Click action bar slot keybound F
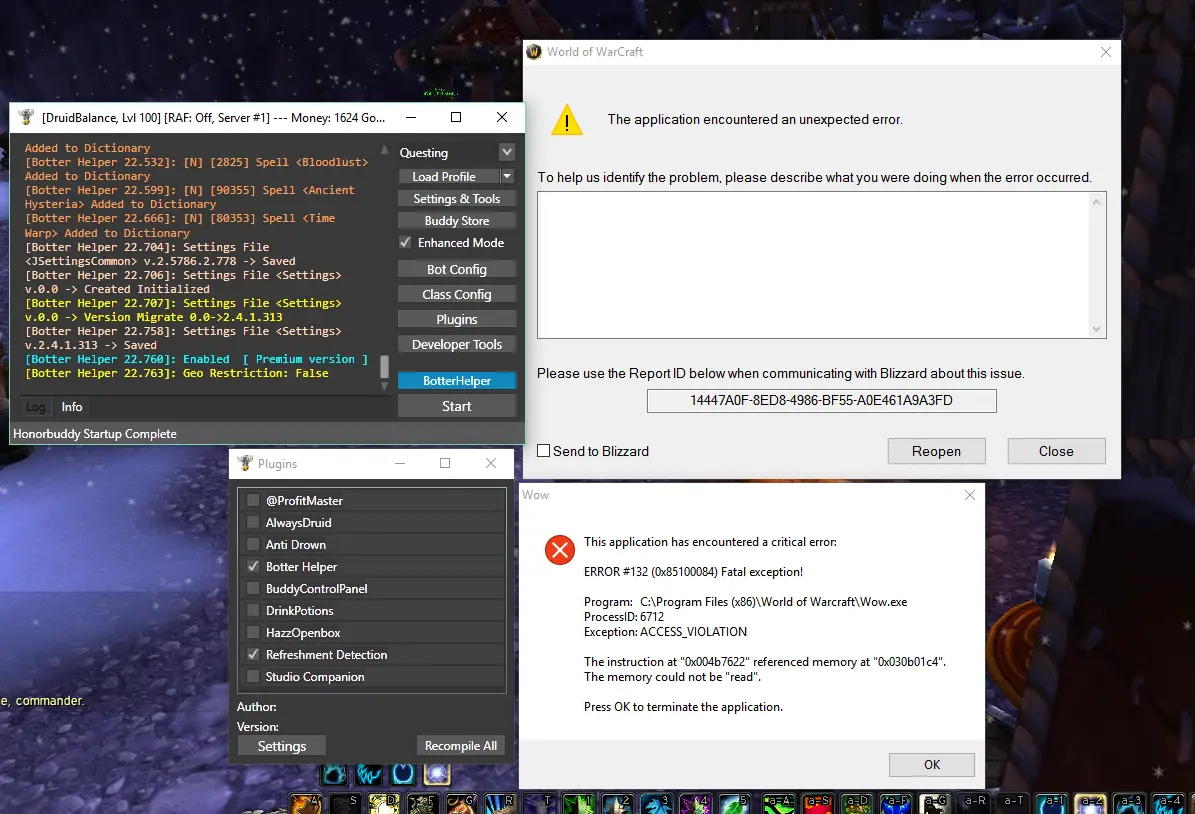The image size is (1195, 814). pos(424,804)
